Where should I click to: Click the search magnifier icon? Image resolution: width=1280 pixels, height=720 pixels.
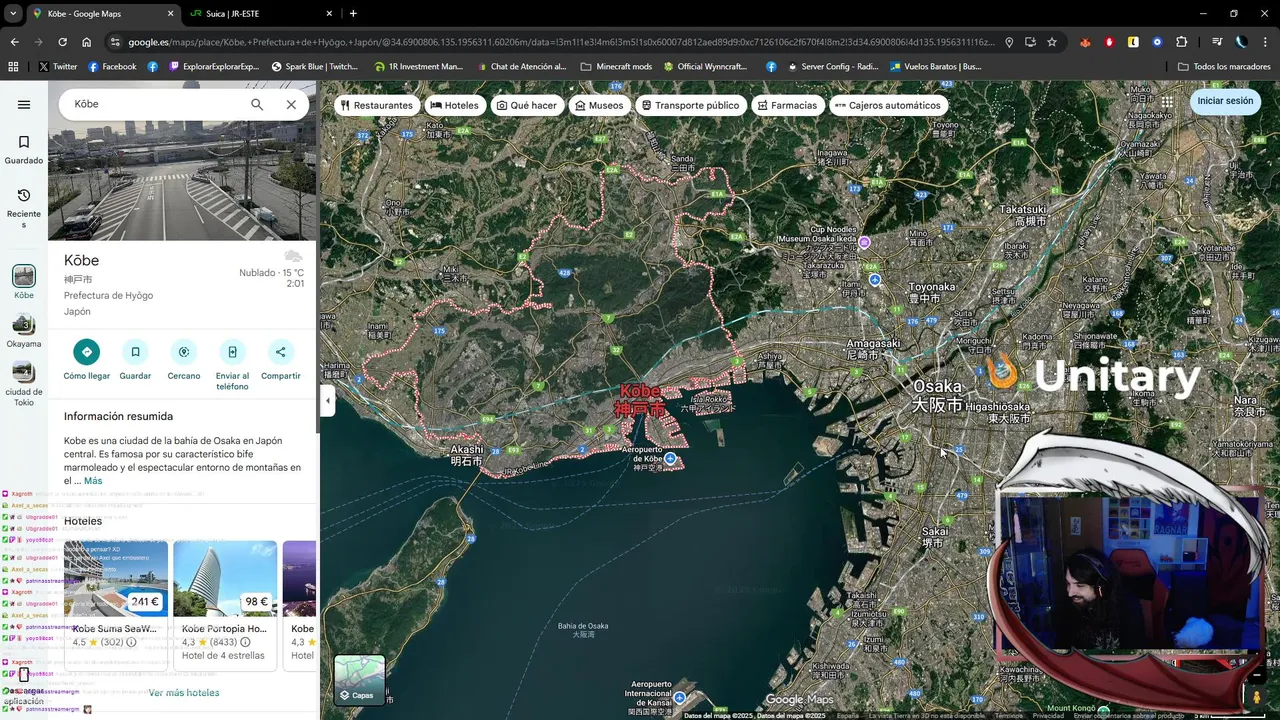tap(257, 104)
